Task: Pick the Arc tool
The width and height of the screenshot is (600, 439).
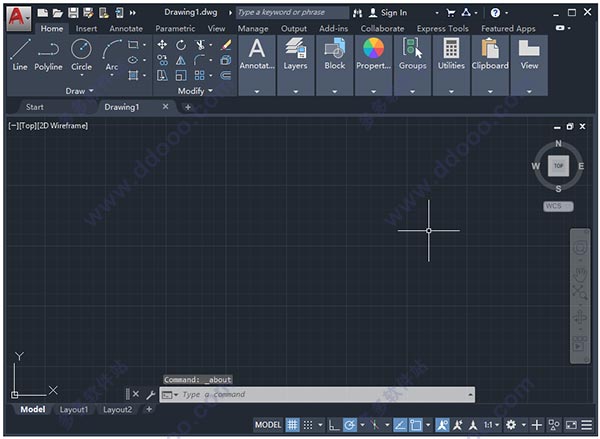Action: click(x=111, y=55)
